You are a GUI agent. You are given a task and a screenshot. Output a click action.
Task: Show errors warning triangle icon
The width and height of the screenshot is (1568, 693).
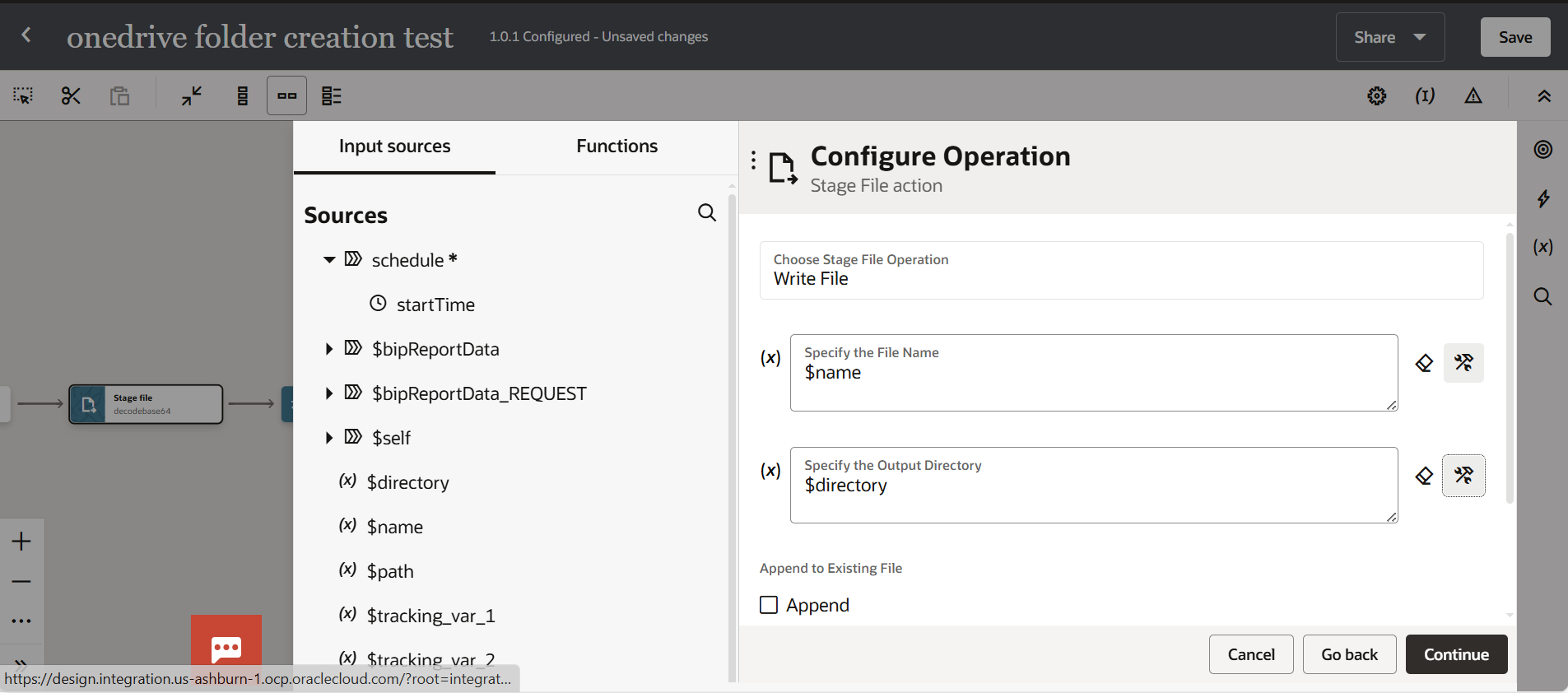point(1473,96)
